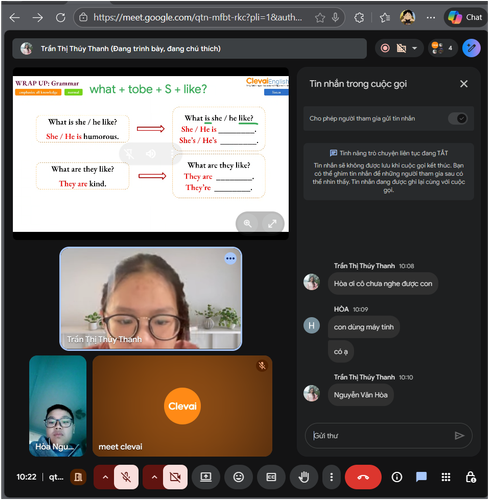This screenshot has width=489, height=500.
Task: Expand shared presentation to full screen
Action: (272, 223)
